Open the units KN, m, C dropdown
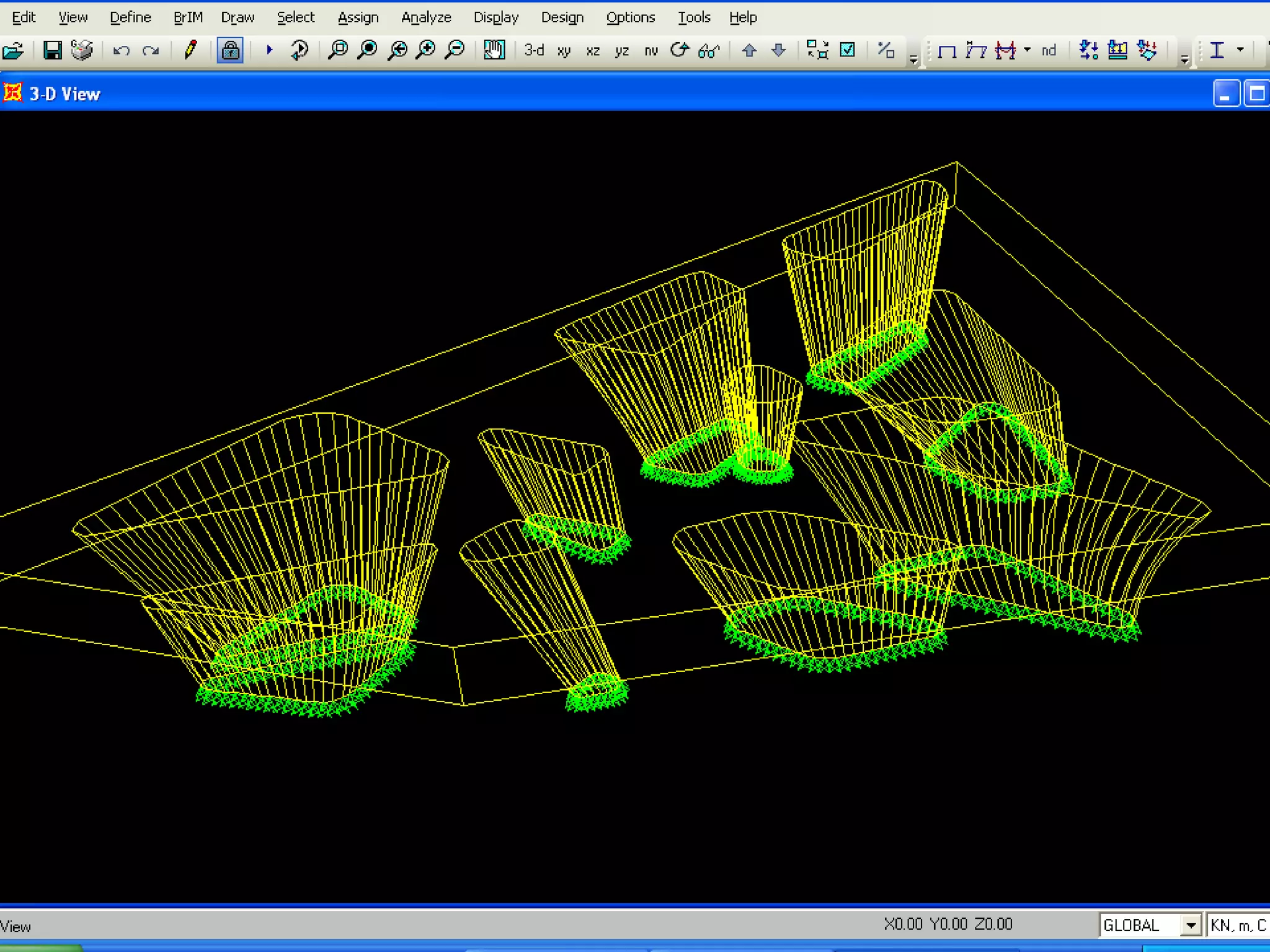The width and height of the screenshot is (1270, 952). pyautogui.click(x=1238, y=925)
